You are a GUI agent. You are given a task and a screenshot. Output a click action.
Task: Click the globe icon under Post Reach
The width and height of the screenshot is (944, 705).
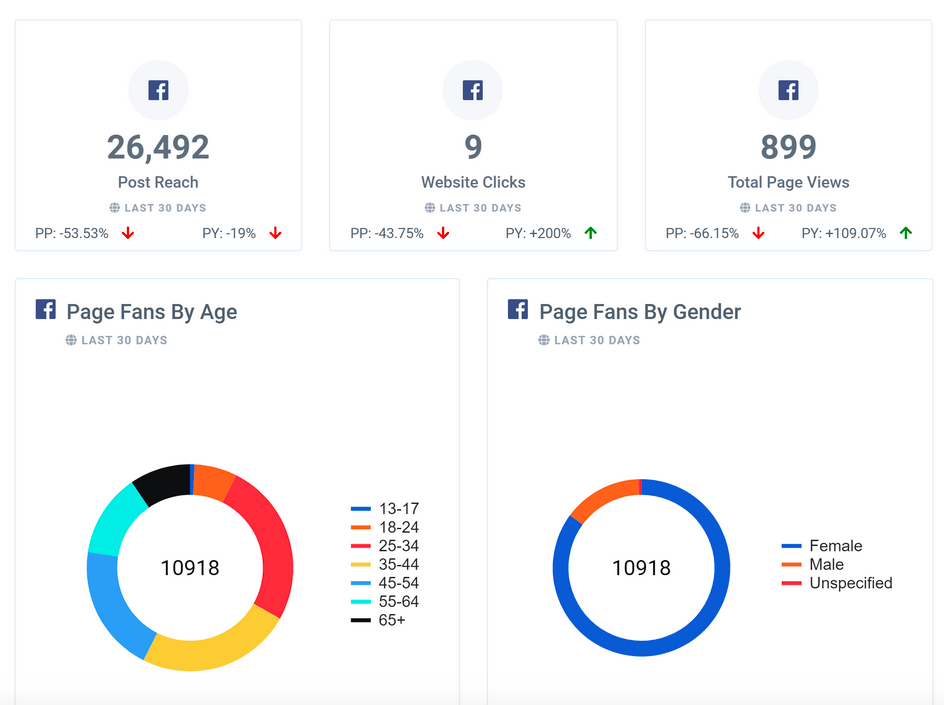pyautogui.click(x=114, y=208)
